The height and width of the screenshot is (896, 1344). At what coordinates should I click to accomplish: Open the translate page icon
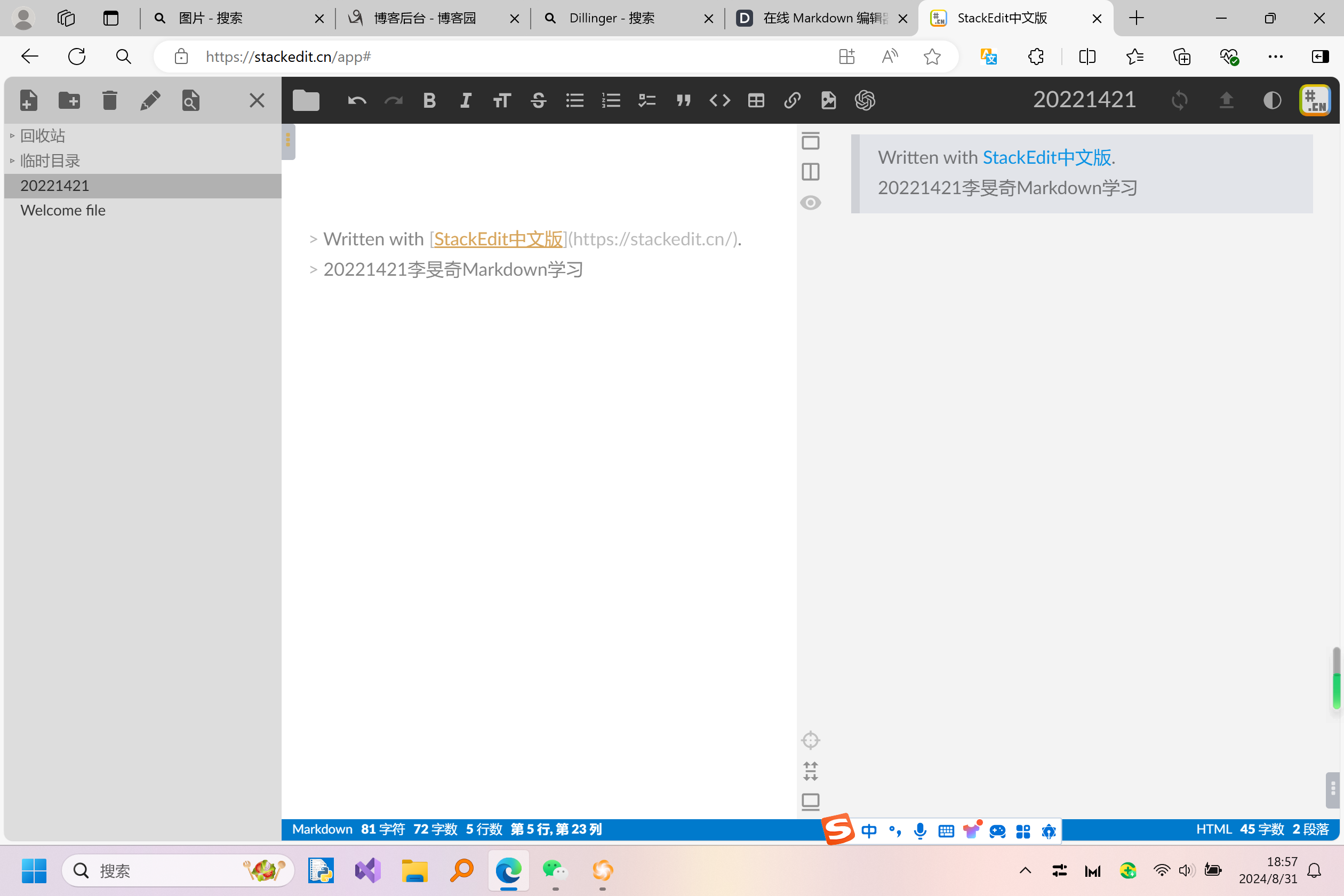coord(989,57)
